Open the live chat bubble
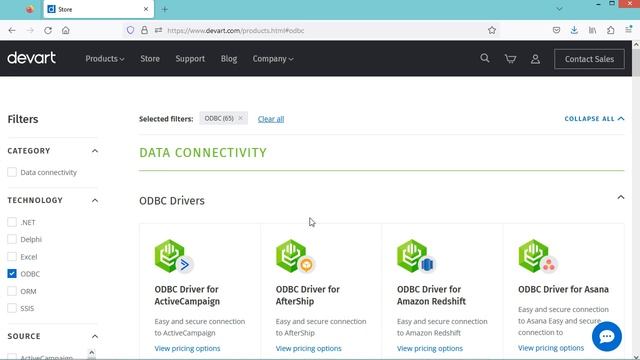Image resolution: width=640 pixels, height=360 pixels. (x=607, y=336)
